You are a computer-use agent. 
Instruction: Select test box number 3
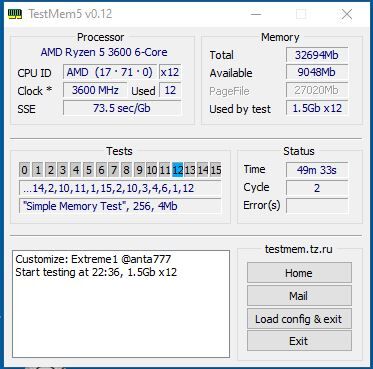point(63,170)
